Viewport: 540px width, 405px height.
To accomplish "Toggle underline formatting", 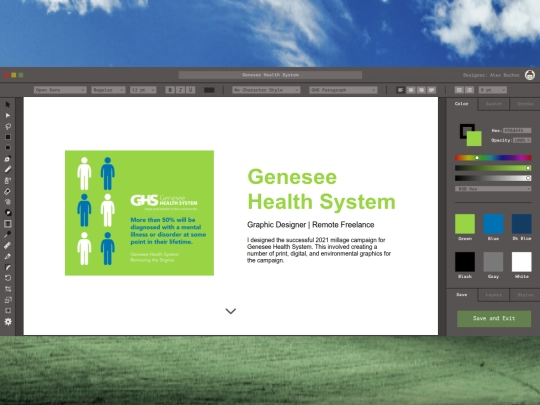I will pos(190,90).
